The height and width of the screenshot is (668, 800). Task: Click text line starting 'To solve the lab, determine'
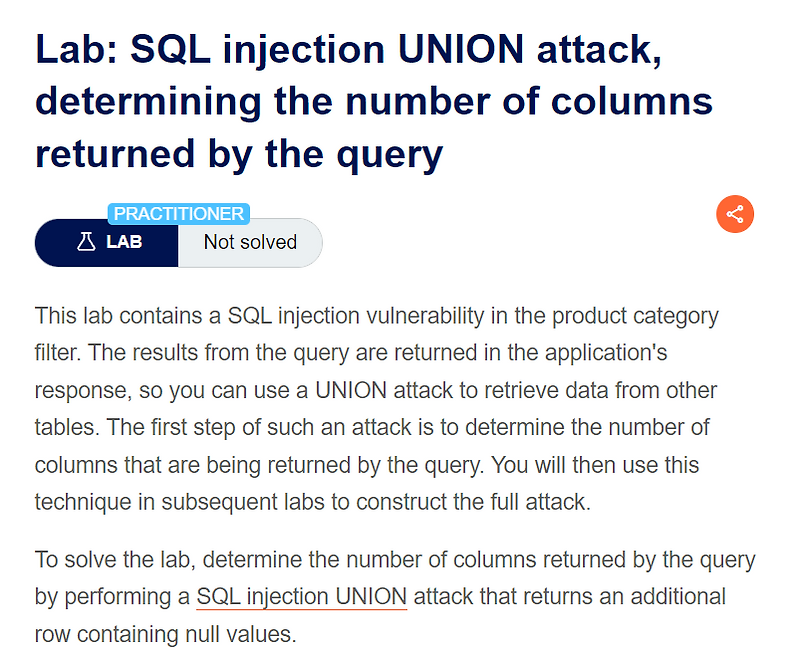coord(395,560)
